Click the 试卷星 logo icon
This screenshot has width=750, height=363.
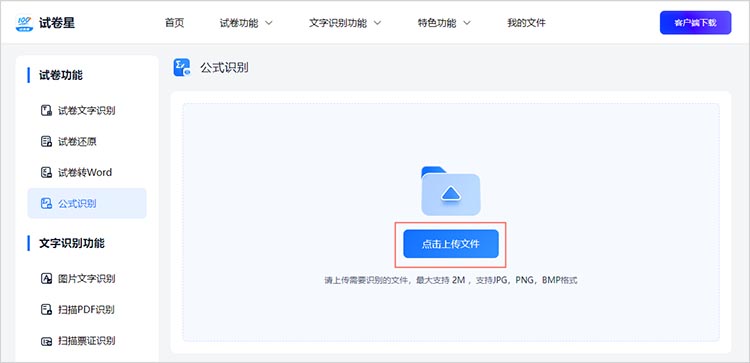(24, 23)
